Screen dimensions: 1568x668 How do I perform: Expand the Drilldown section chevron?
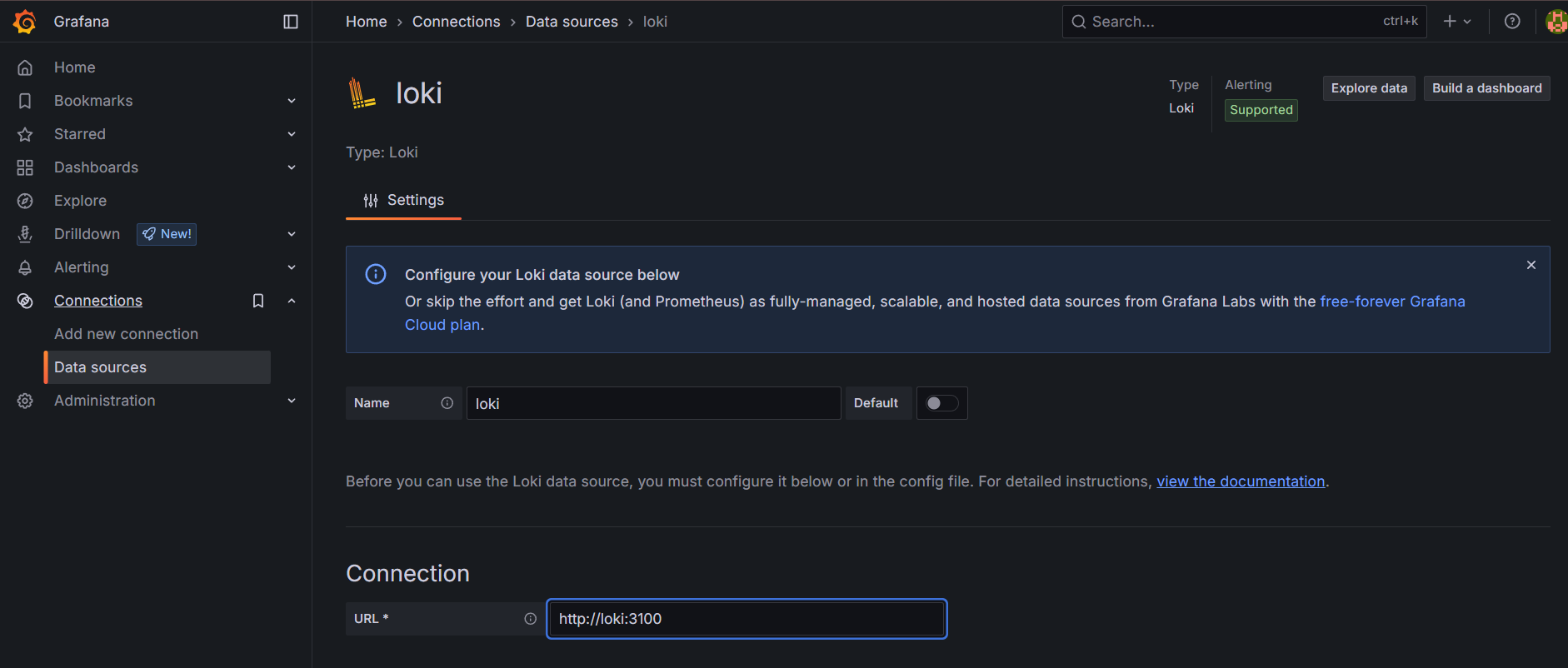tap(292, 234)
